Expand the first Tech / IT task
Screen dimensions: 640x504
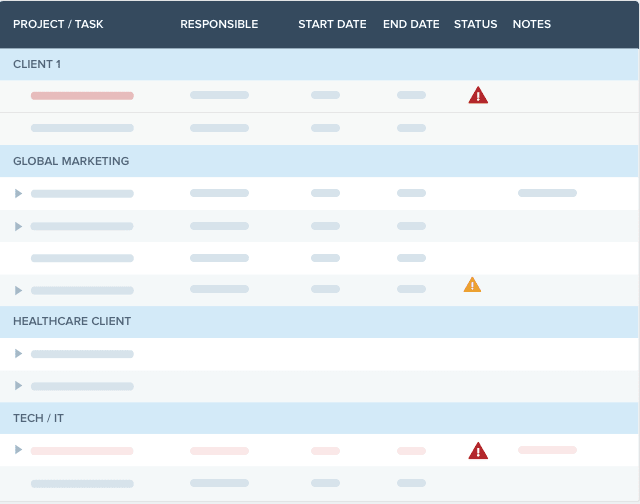point(19,450)
